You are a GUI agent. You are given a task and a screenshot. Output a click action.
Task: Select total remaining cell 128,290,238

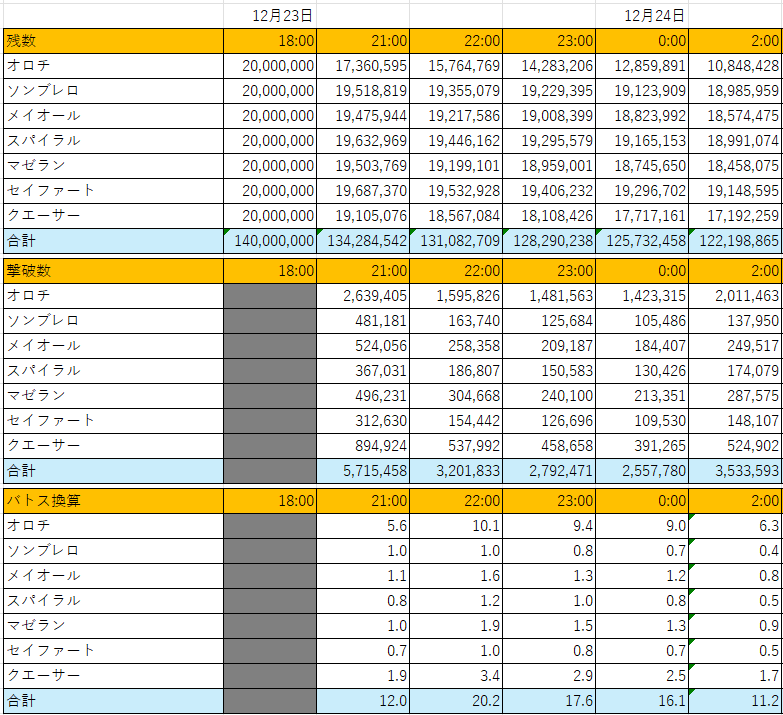pyautogui.click(x=549, y=241)
